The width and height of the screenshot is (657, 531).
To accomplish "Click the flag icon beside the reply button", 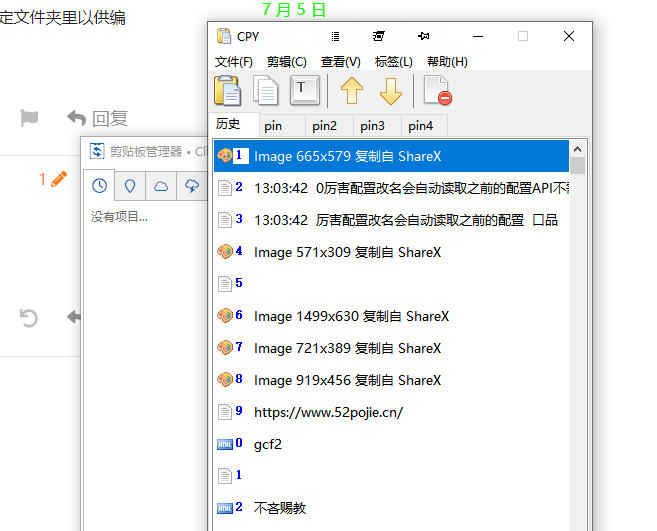I will click(x=29, y=118).
